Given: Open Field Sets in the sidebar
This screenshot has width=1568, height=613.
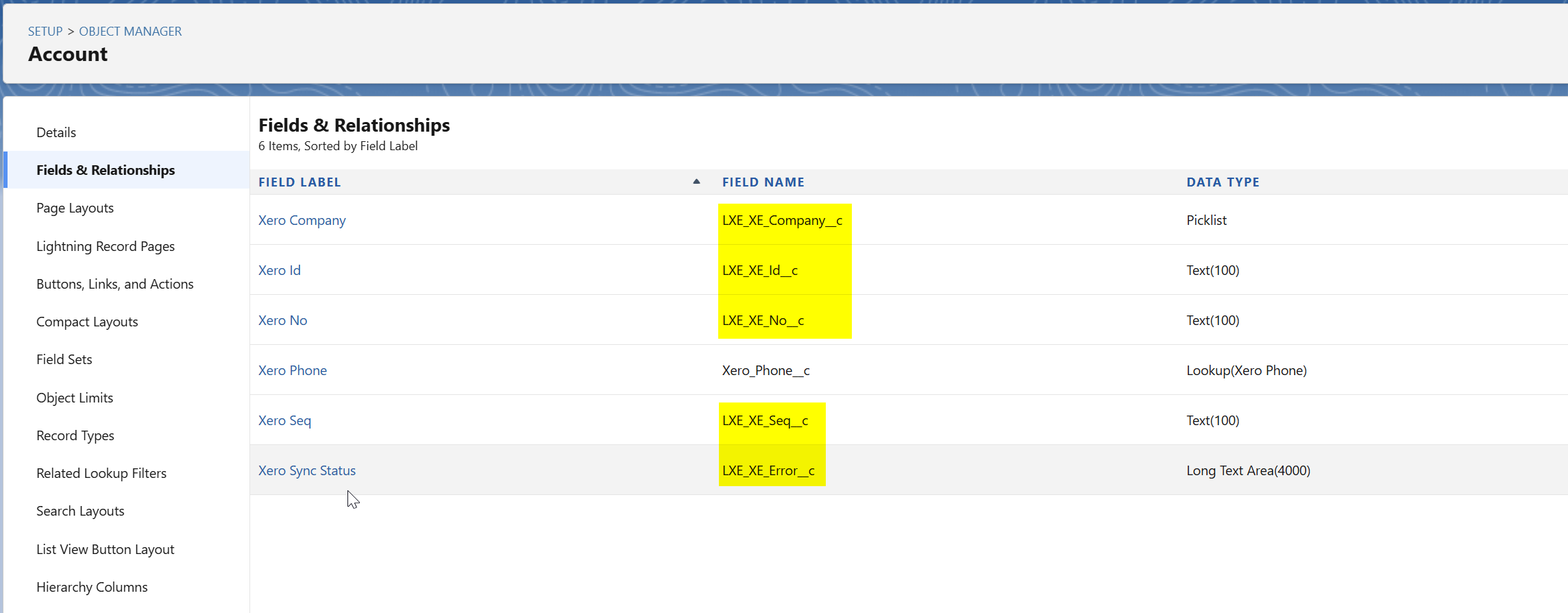Looking at the screenshot, I should [x=64, y=359].
